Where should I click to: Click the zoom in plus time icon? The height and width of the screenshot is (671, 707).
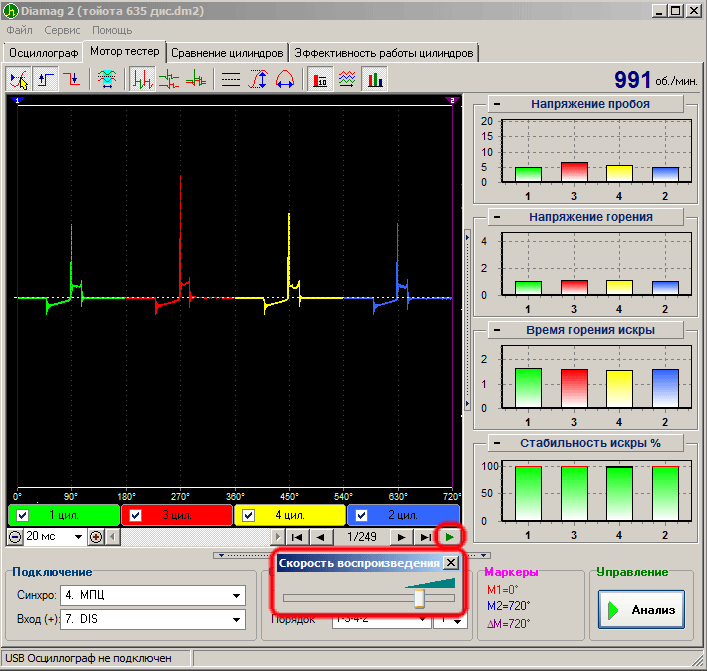96,537
